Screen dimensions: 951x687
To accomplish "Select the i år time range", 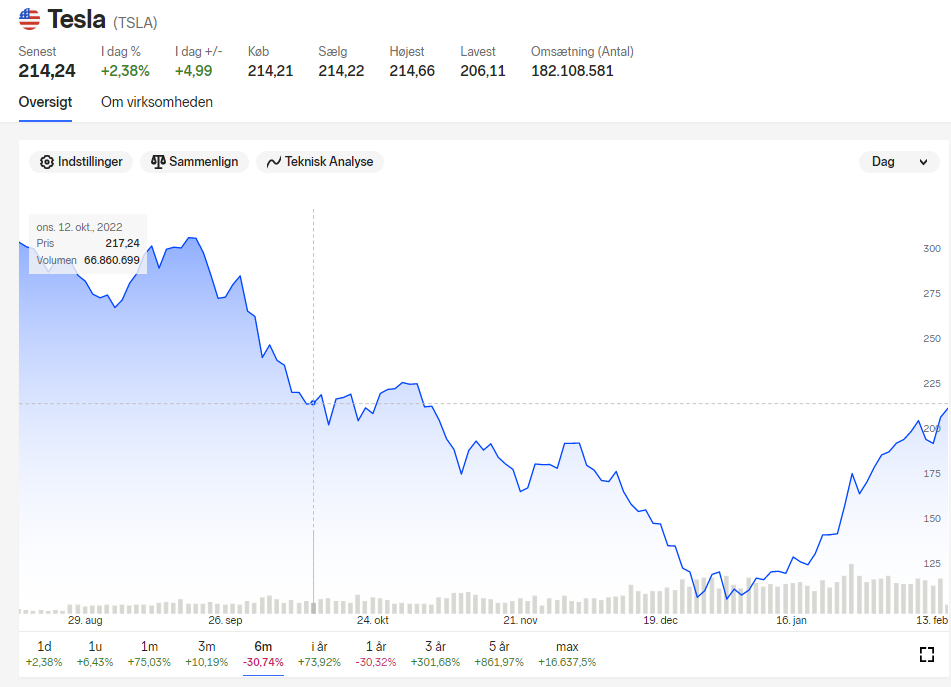I will click(320, 654).
